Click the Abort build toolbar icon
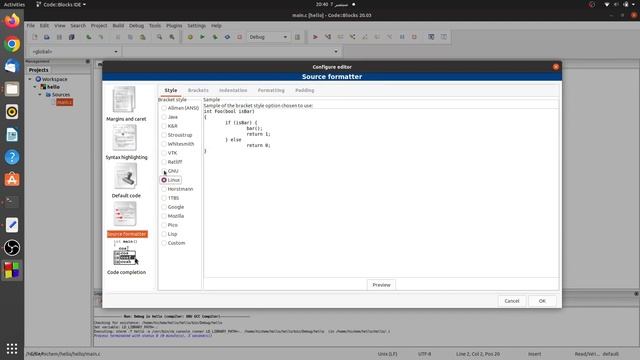640x360 pixels. click(x=240, y=37)
